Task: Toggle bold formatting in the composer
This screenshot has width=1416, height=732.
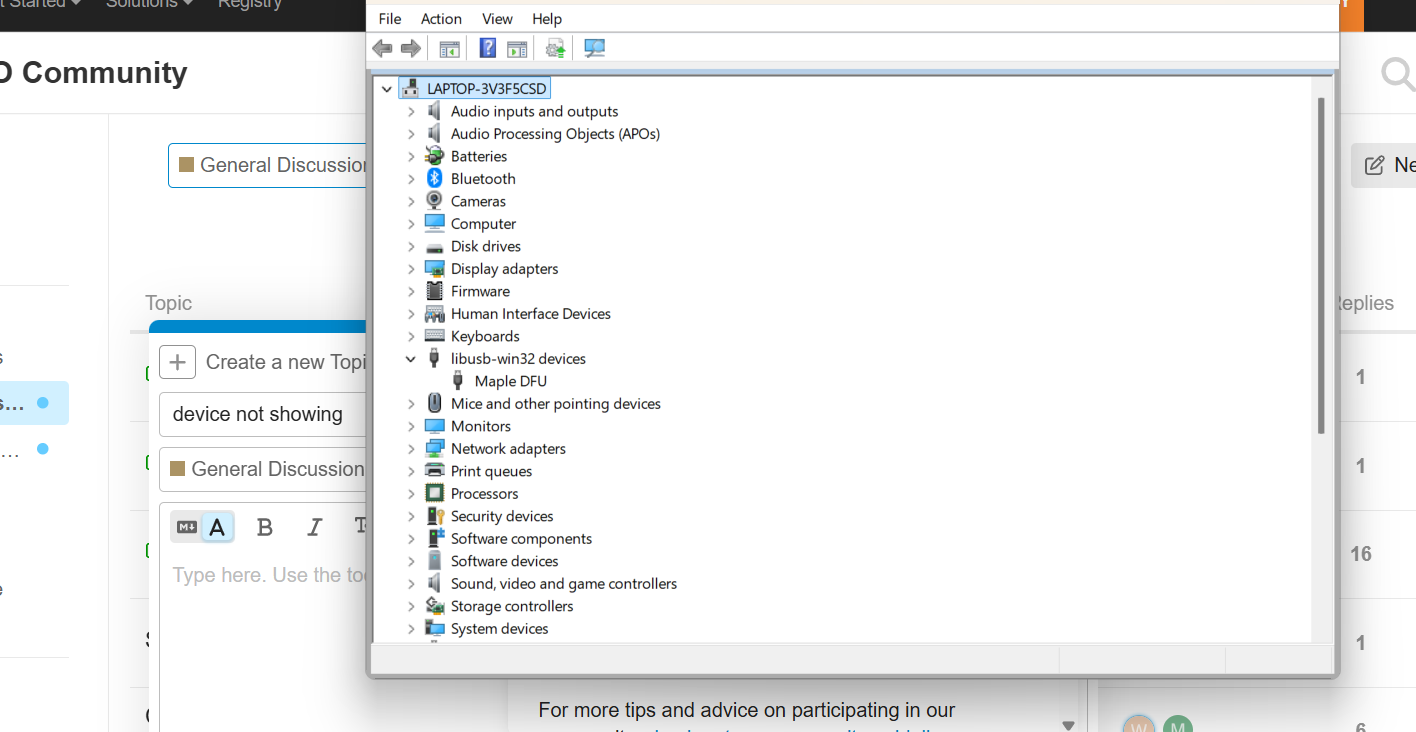Action: click(265, 527)
